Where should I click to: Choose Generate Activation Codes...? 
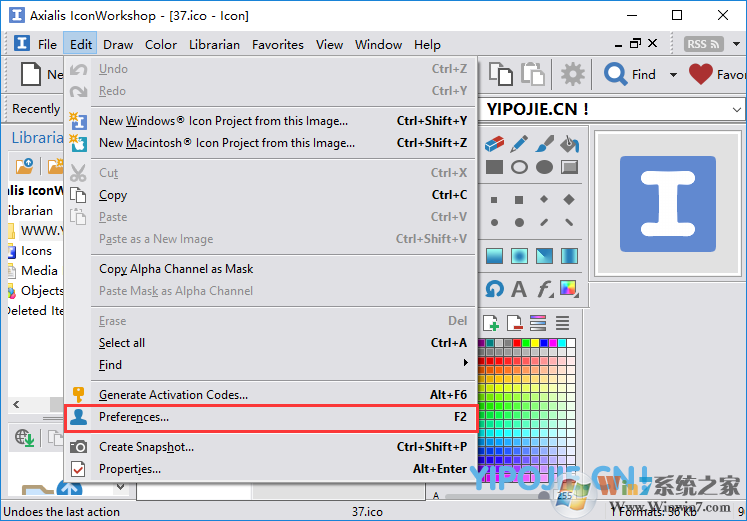pyautogui.click(x=271, y=395)
